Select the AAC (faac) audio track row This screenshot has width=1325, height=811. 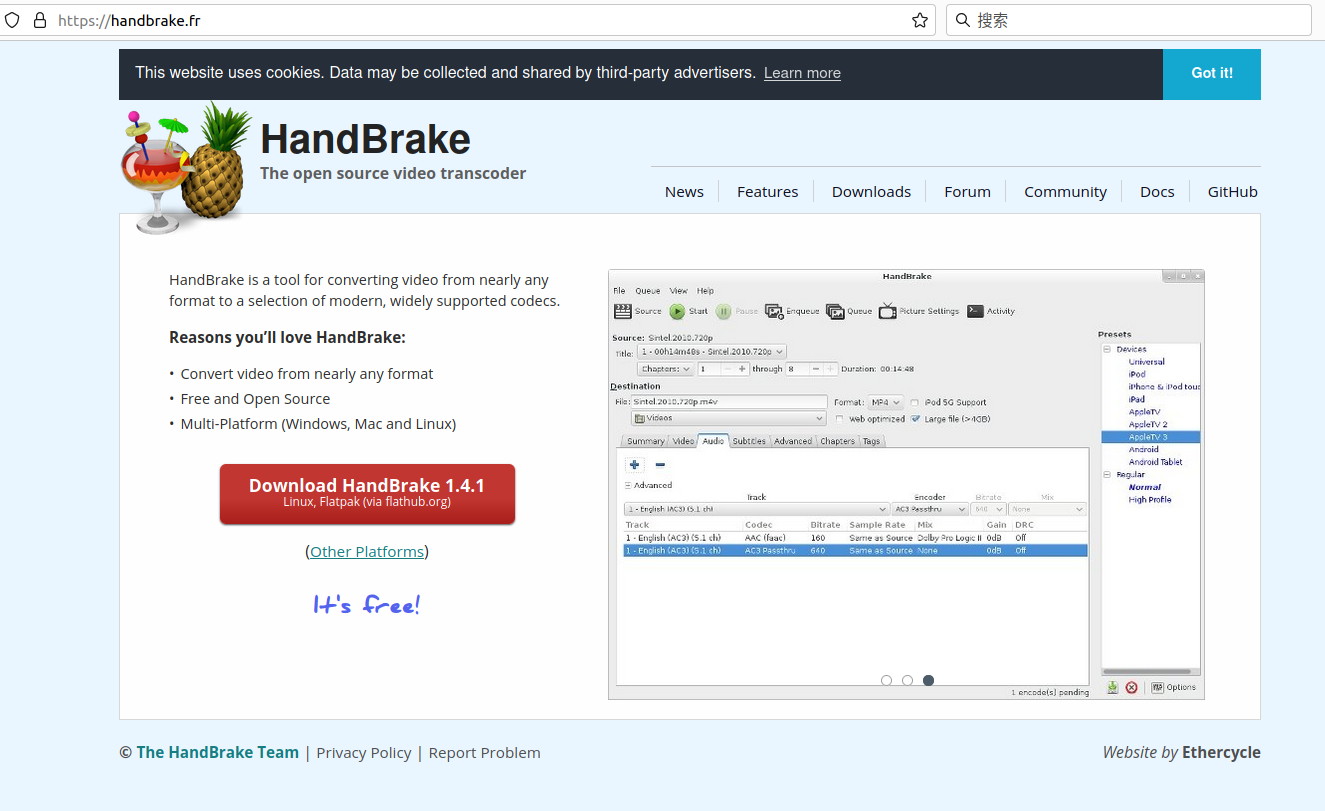pyautogui.click(x=855, y=538)
